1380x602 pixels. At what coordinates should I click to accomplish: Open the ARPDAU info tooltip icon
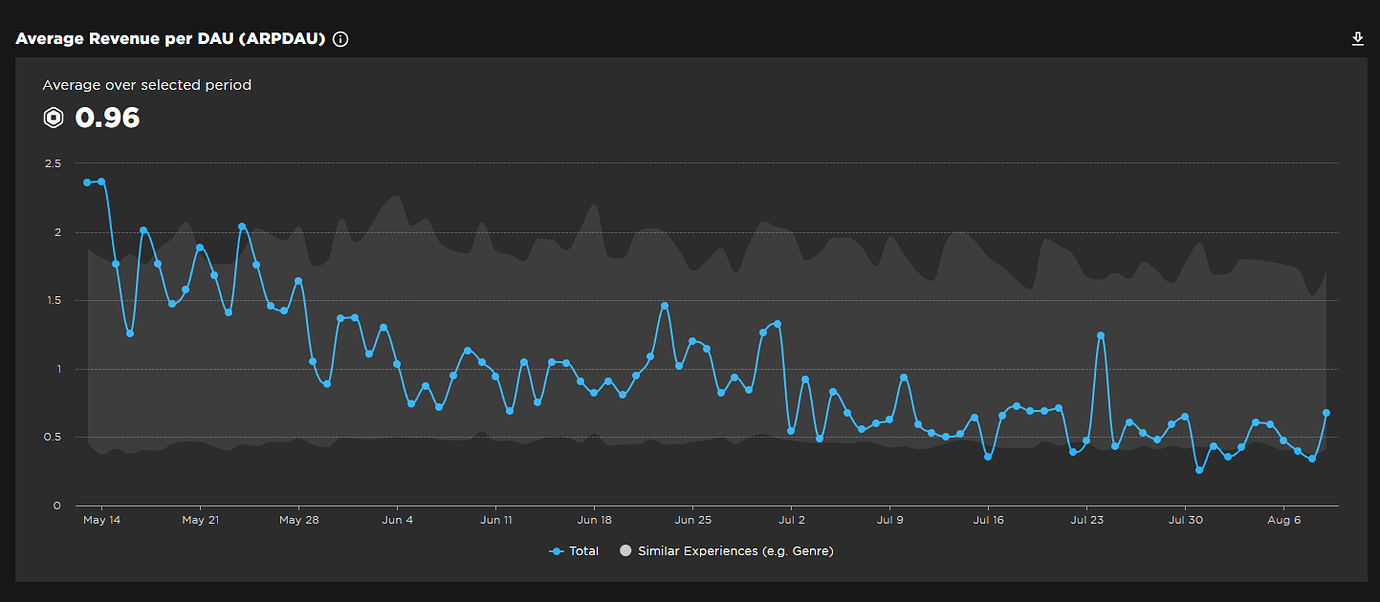339,39
